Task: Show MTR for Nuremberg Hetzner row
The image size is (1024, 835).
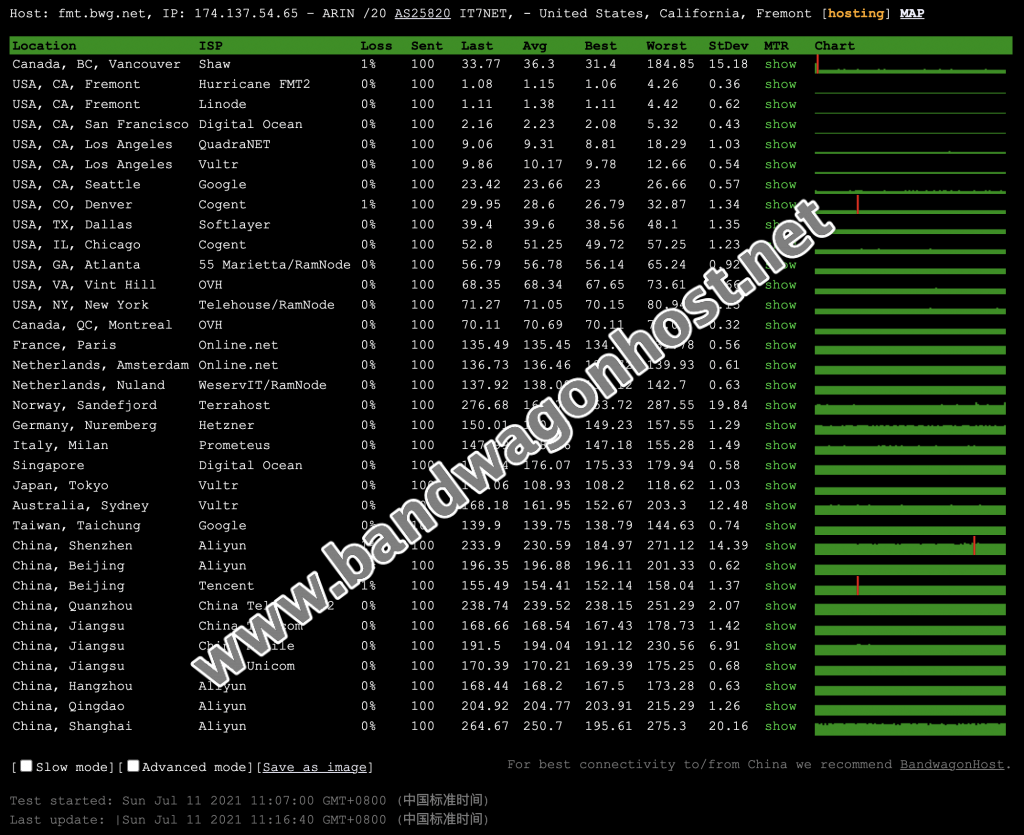Action: [x=780, y=425]
